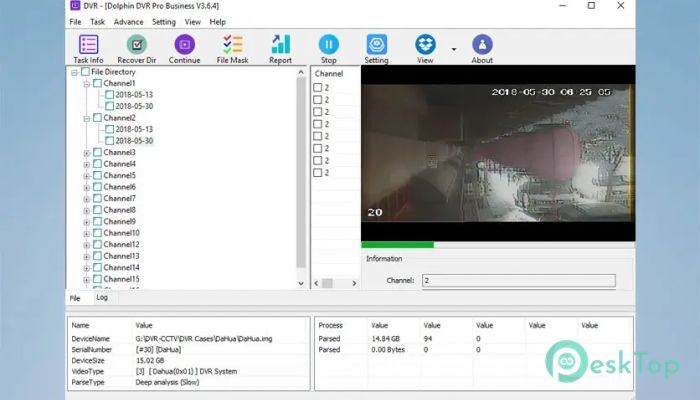Screen dimensions: 700x400
Task: Select the Channel14 tree item label
Action: 121,267
